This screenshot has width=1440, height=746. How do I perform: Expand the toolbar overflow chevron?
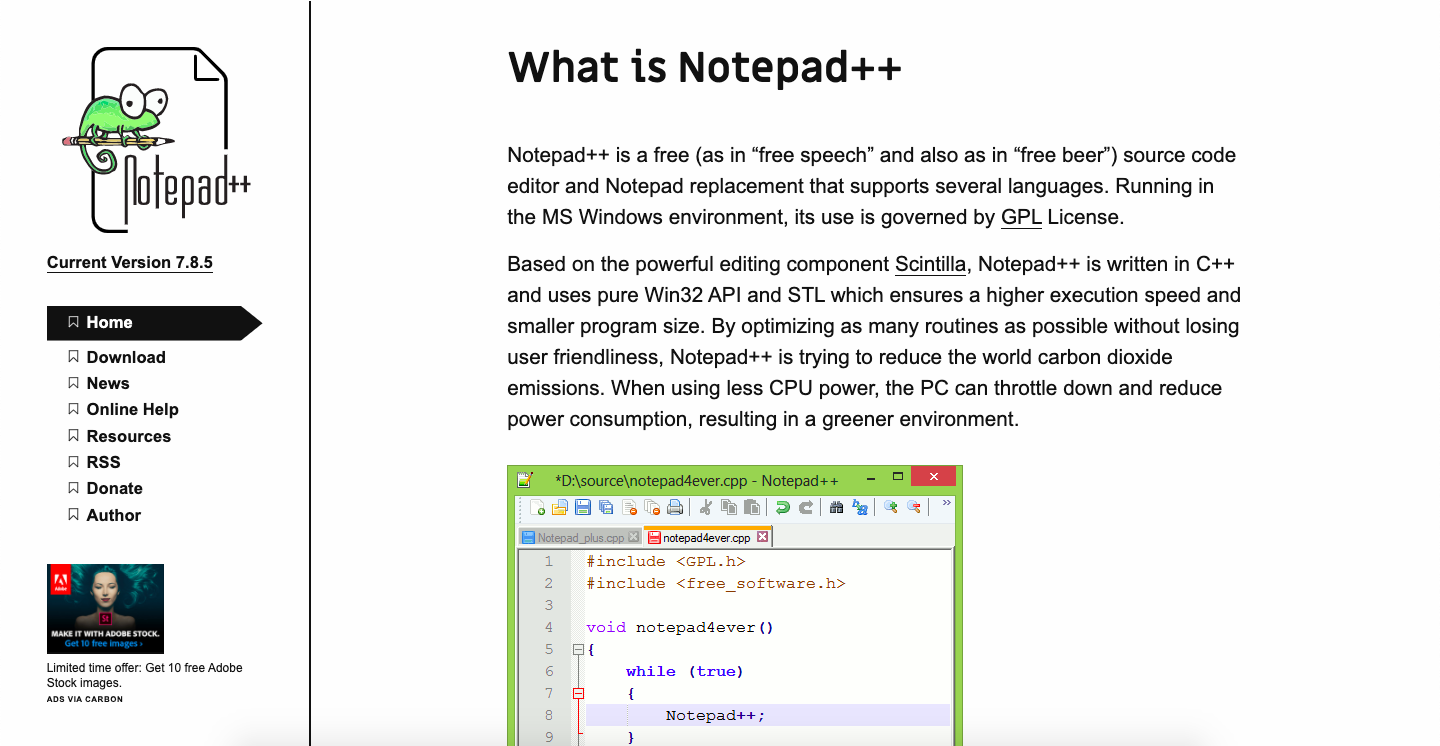pyautogui.click(x=946, y=503)
